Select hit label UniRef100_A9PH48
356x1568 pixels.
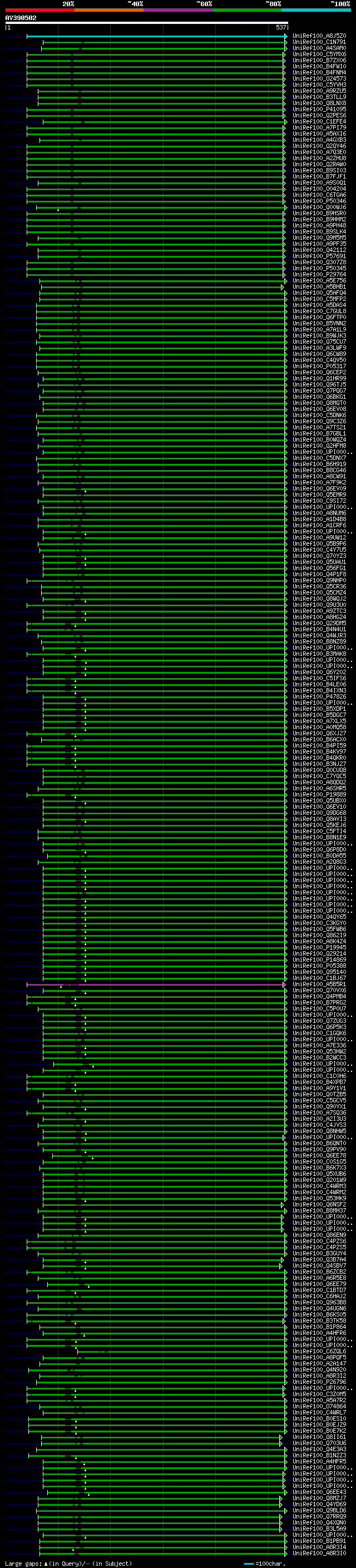pyautogui.click(x=319, y=226)
